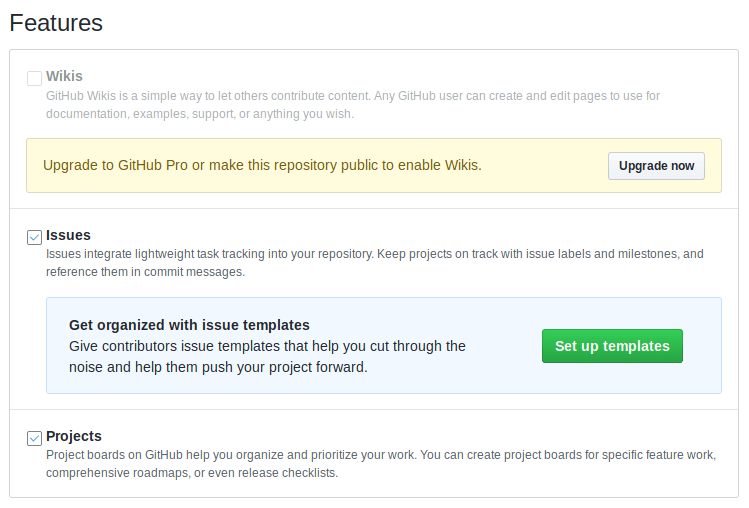The image size is (749, 508).
Task: Toggle the disabled Wikis checkbox
Action: tap(34, 78)
